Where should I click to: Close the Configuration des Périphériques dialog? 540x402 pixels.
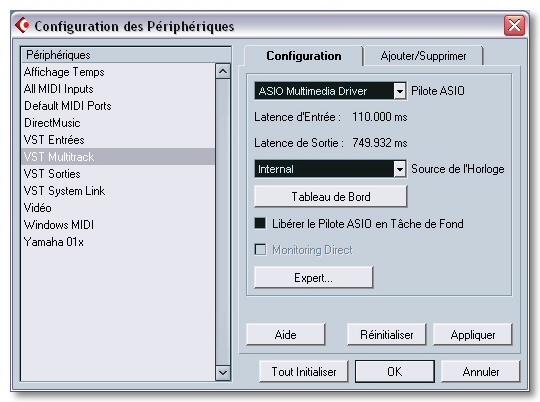pyautogui.click(x=514, y=25)
